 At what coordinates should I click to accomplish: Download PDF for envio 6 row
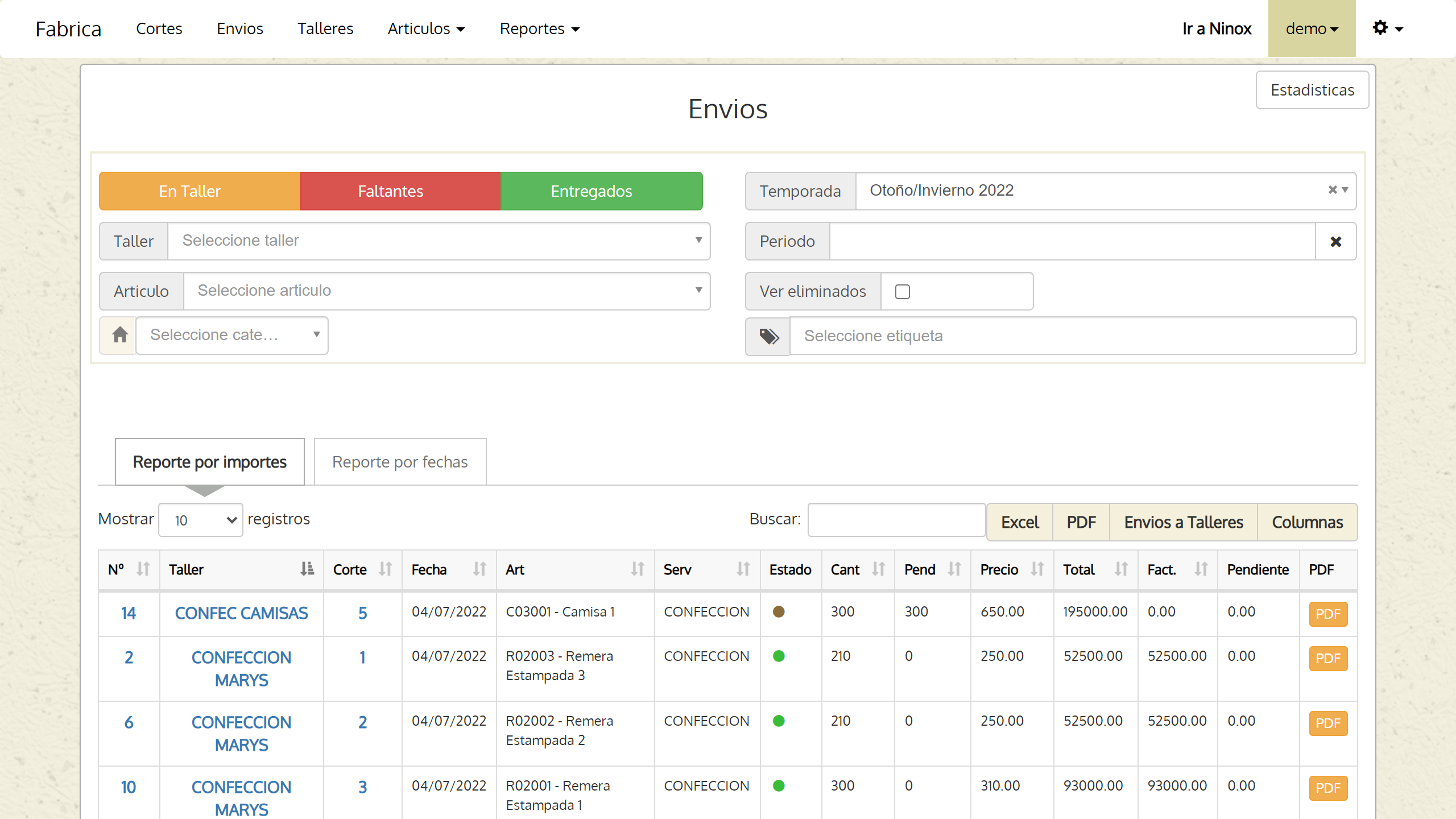1328,723
